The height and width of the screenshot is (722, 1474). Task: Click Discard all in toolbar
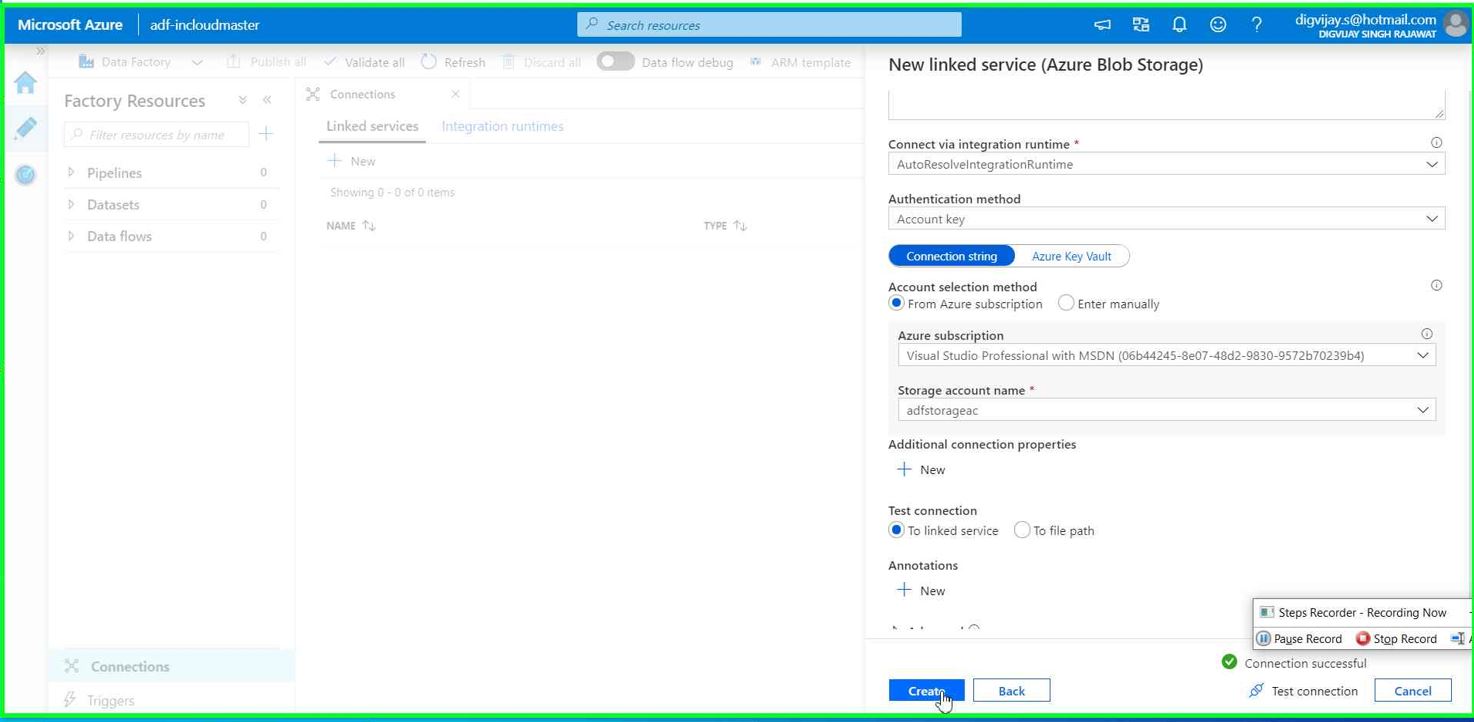coord(541,62)
